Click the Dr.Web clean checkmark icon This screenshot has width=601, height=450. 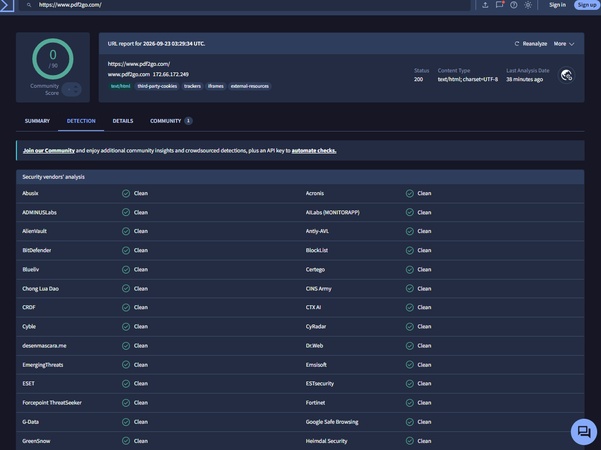(x=409, y=346)
